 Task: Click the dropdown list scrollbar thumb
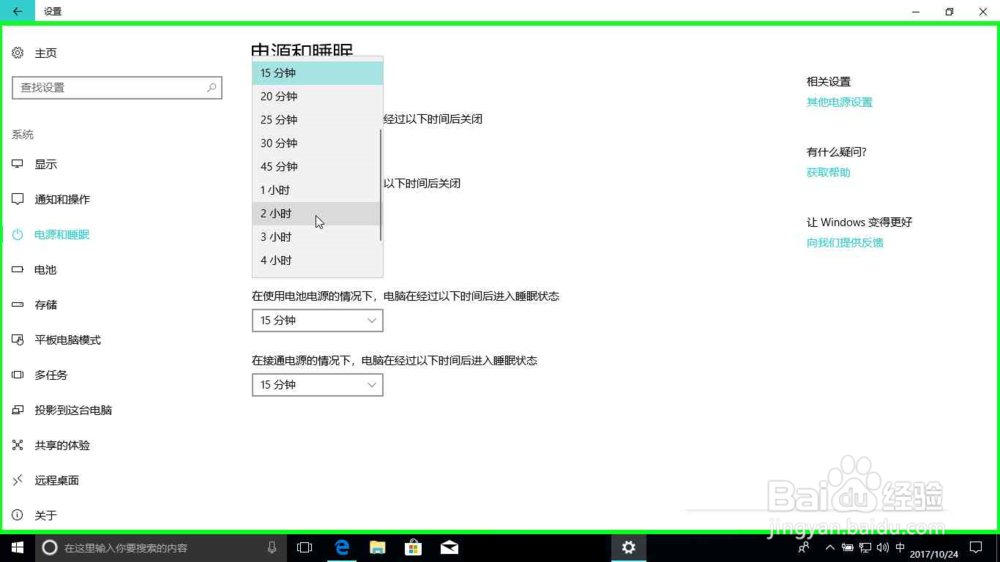coord(381,185)
